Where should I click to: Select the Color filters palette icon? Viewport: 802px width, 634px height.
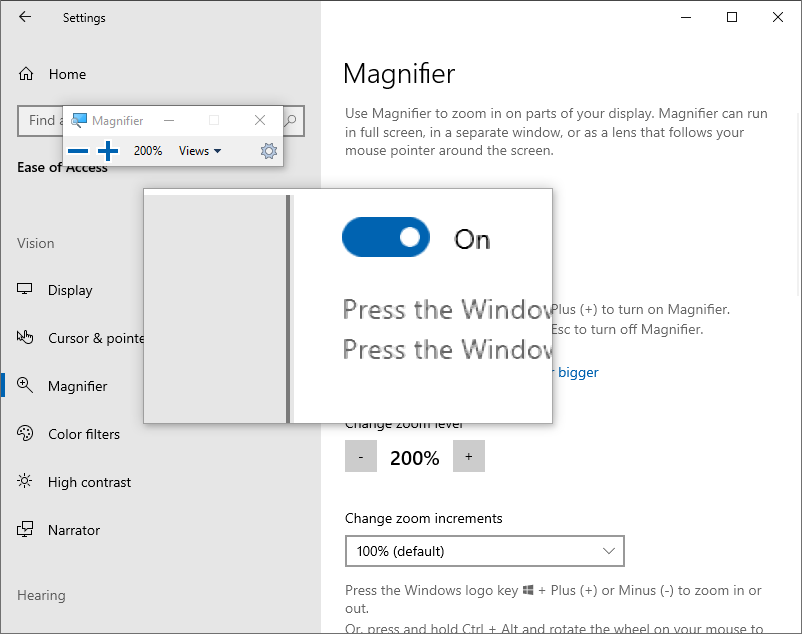tap(25, 434)
